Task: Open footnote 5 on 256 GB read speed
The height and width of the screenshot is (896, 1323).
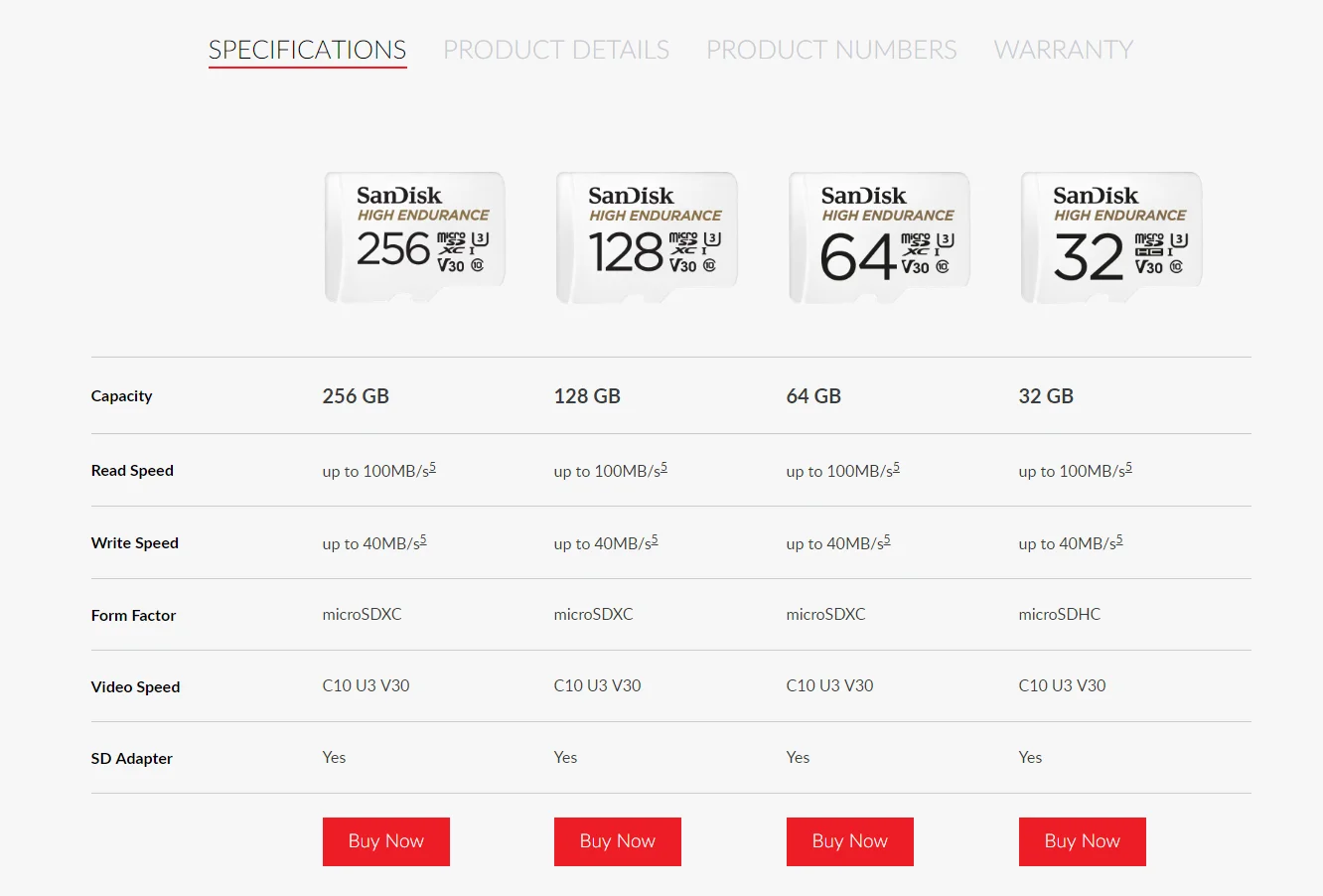Action: coord(433,467)
